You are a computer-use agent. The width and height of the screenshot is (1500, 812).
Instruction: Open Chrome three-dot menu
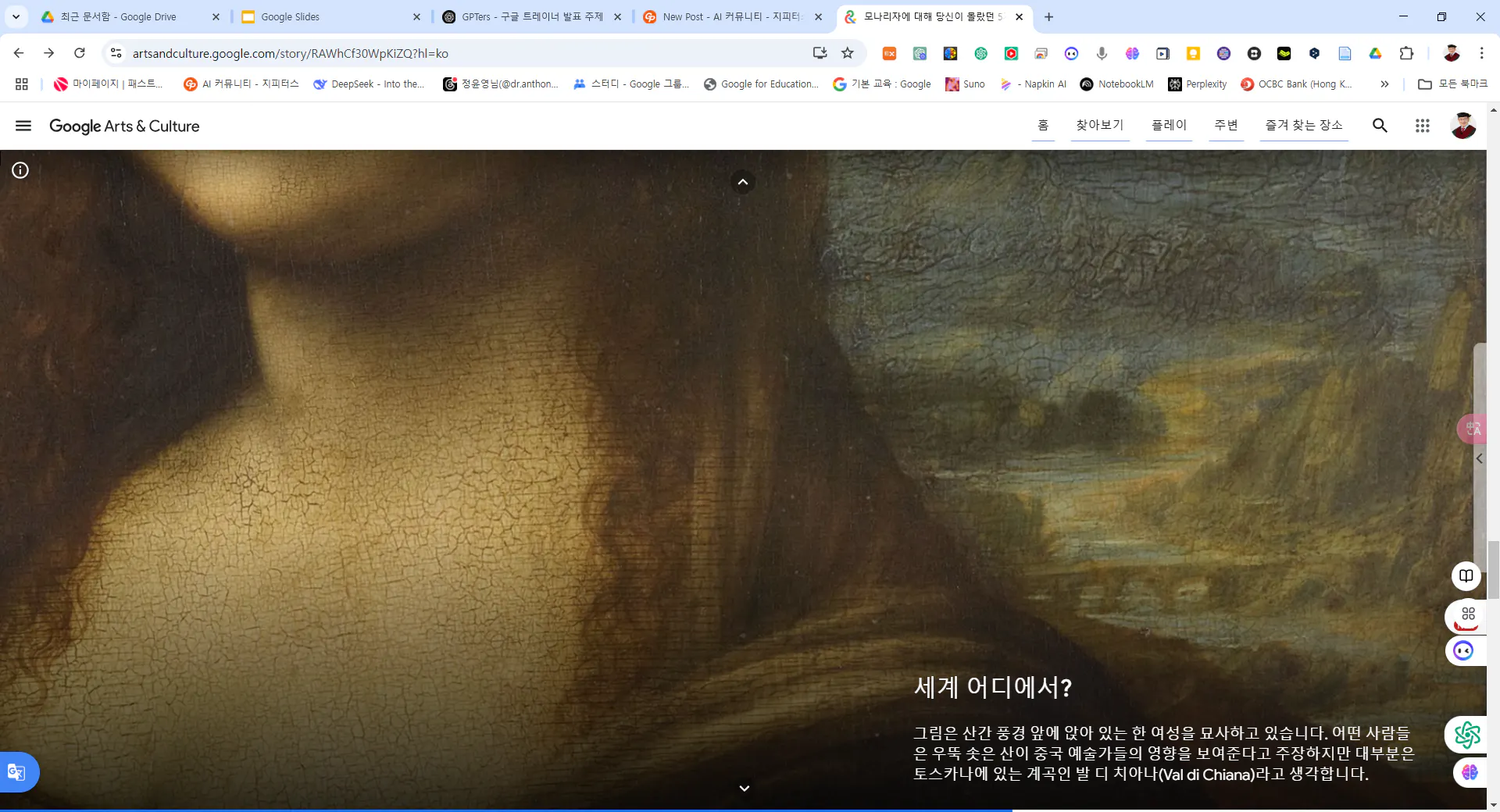[x=1481, y=53]
